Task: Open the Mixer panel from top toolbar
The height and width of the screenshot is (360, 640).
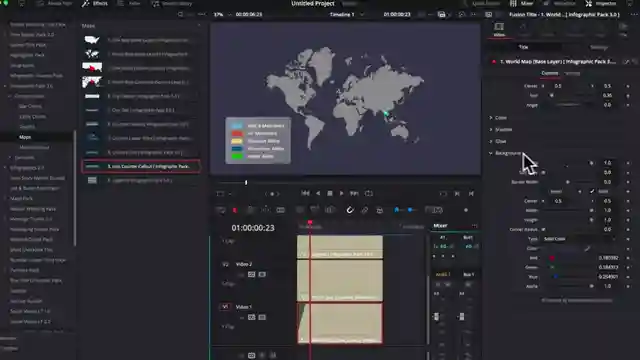Action: click(522, 4)
